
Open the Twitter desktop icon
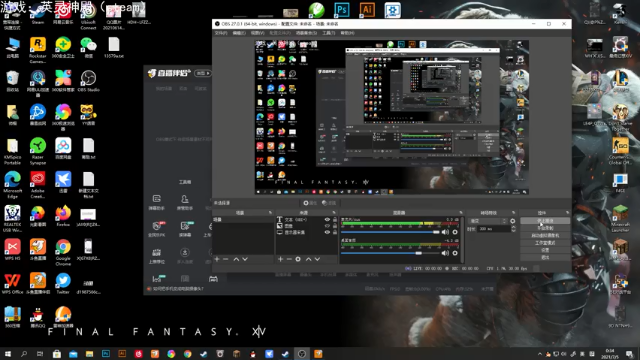point(63,283)
